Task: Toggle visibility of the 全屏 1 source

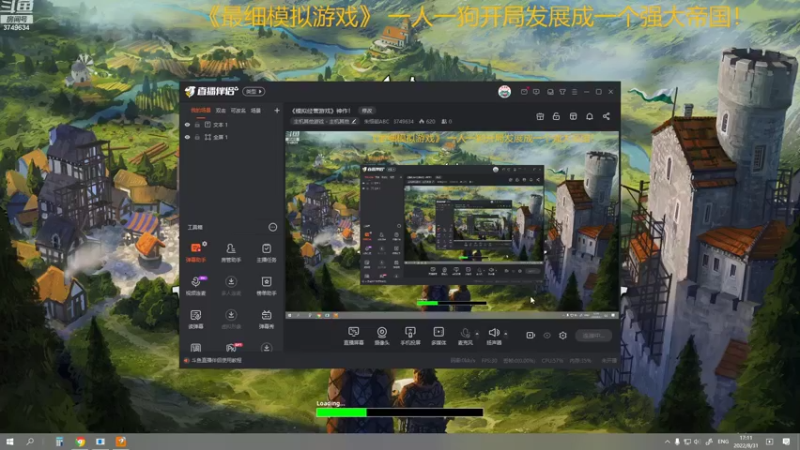Action: (187, 137)
